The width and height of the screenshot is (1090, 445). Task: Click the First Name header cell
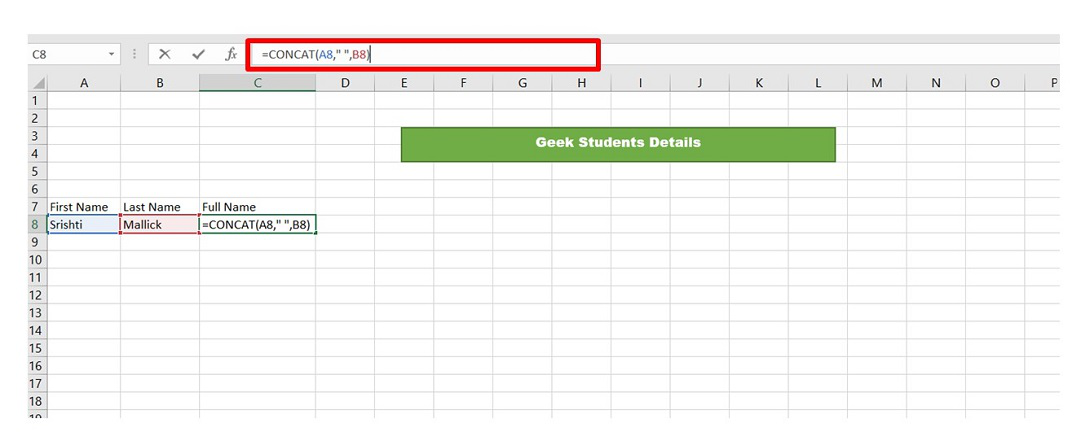[83, 207]
